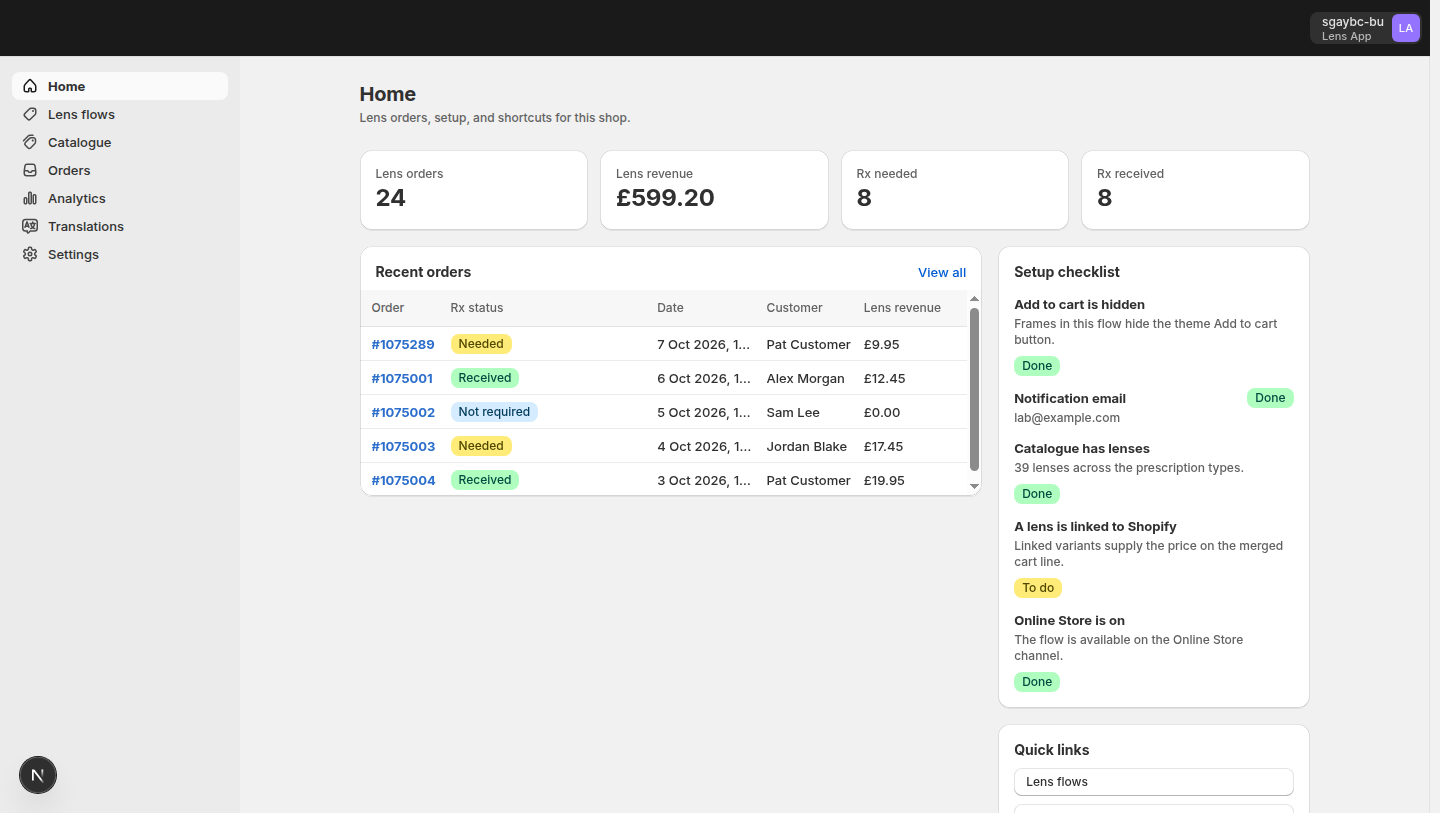
Task: Select the Home menu label
Action: [x=66, y=86]
